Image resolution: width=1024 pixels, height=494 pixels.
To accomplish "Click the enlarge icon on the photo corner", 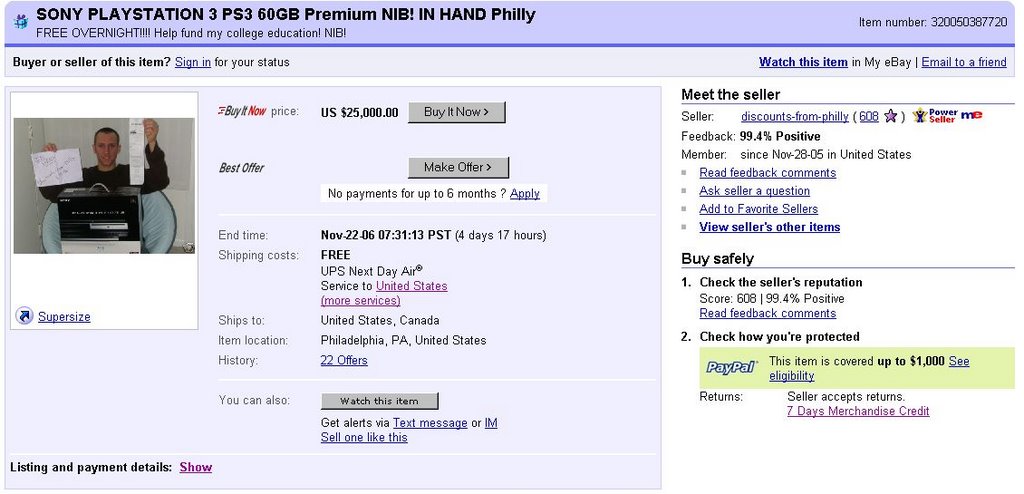I will point(188,247).
